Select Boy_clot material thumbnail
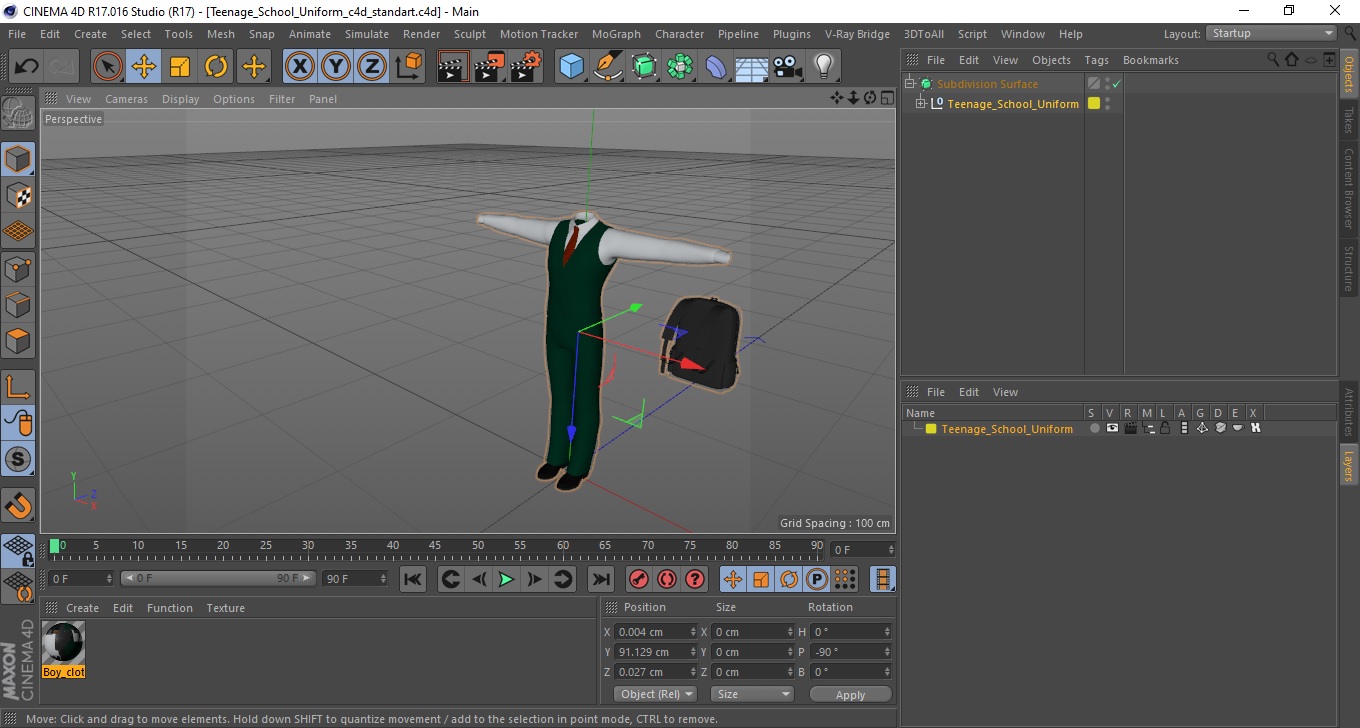The image size is (1360, 728). pos(64,643)
